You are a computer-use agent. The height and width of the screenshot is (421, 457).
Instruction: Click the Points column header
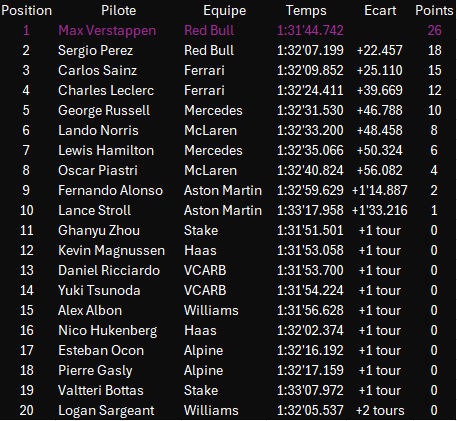[x=434, y=11]
